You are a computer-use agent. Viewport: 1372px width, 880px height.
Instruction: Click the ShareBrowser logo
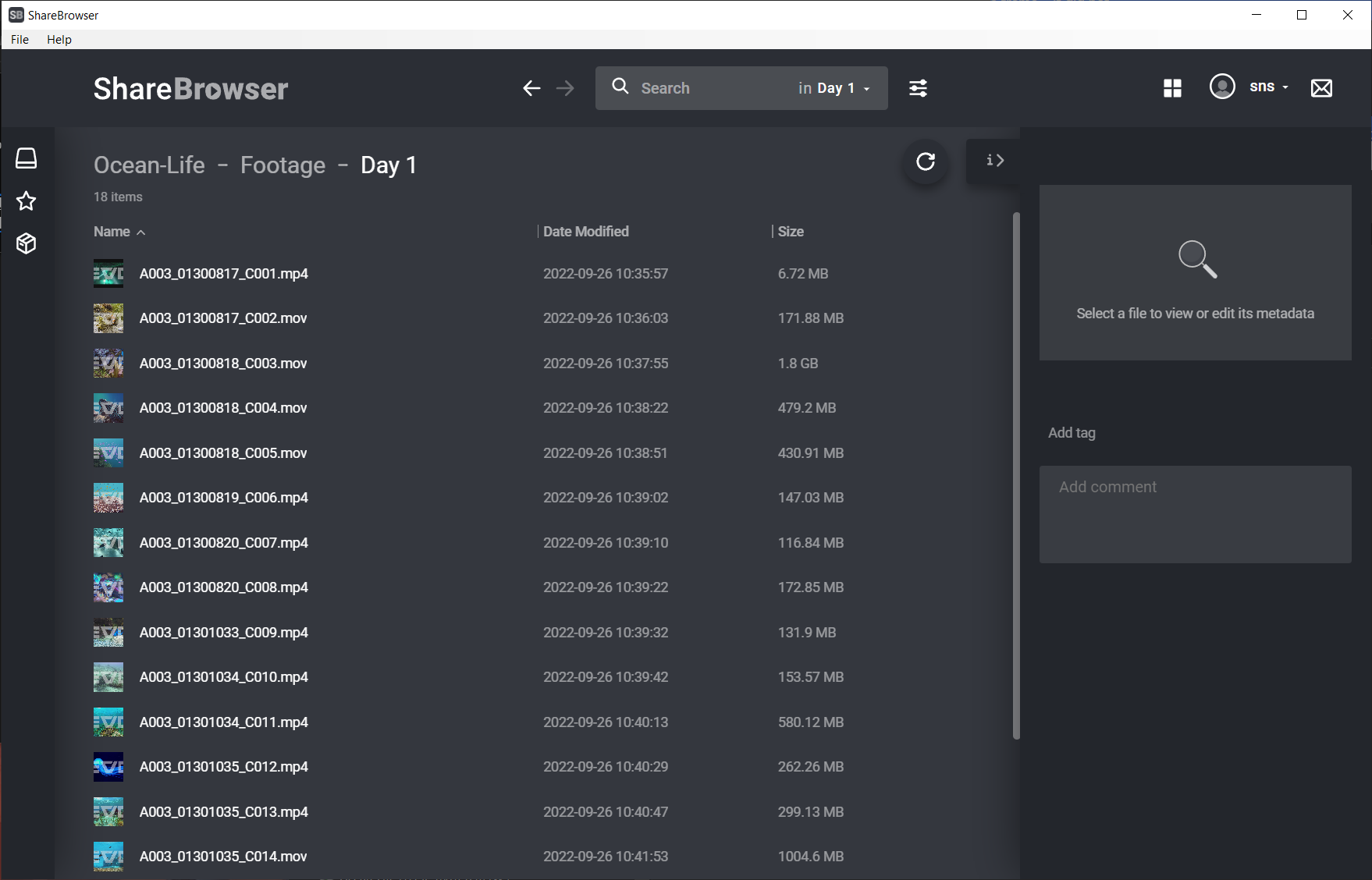click(190, 89)
